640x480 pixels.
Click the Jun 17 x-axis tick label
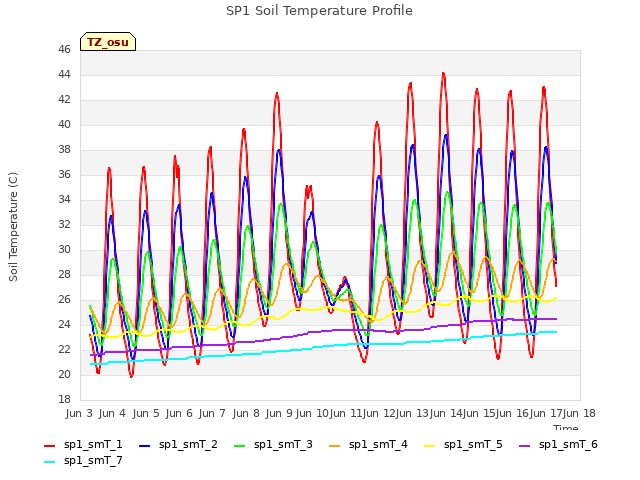pyautogui.click(x=546, y=413)
